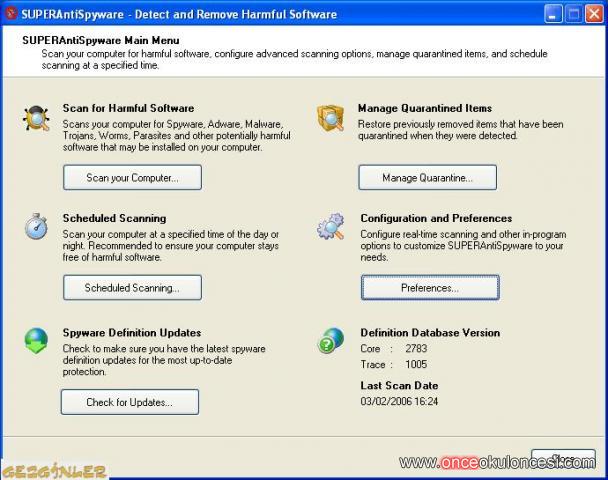Click the quarantine box icon

pos(330,118)
